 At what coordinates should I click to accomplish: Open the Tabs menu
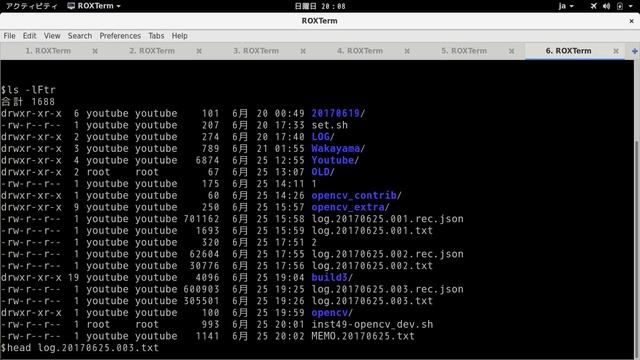(156, 36)
